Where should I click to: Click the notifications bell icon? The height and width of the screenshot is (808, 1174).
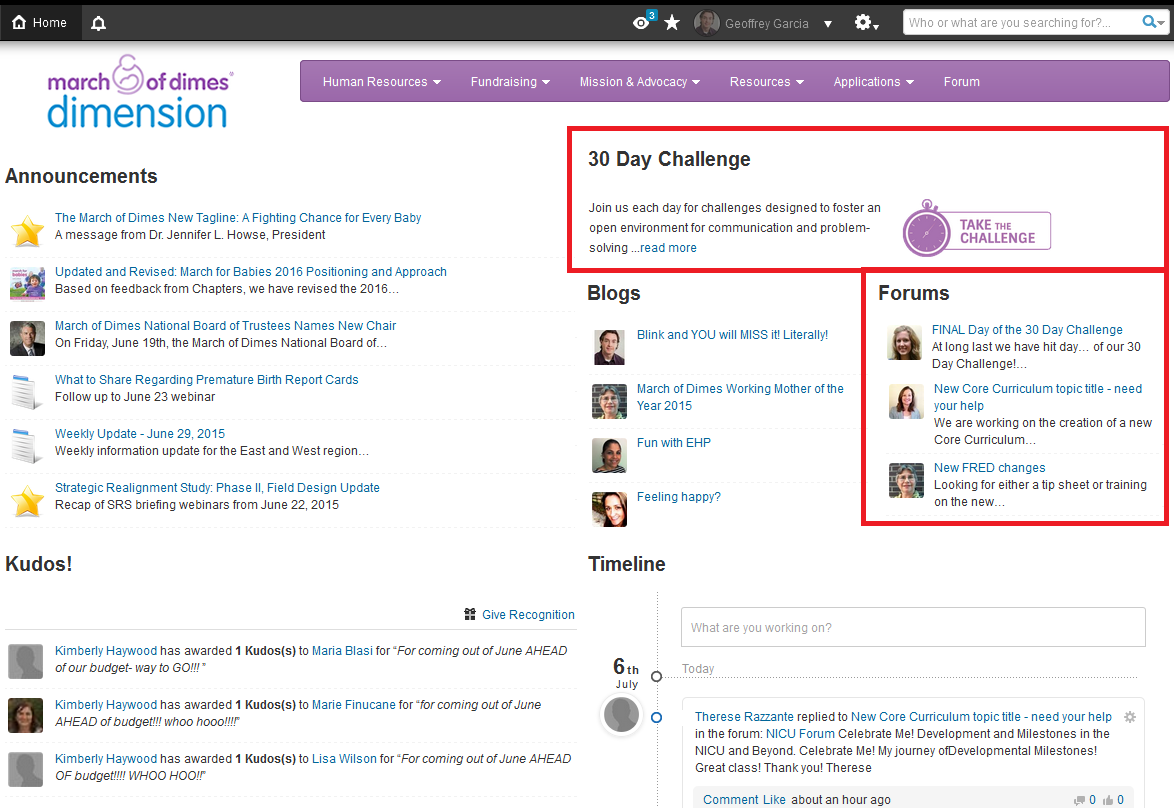(98, 23)
